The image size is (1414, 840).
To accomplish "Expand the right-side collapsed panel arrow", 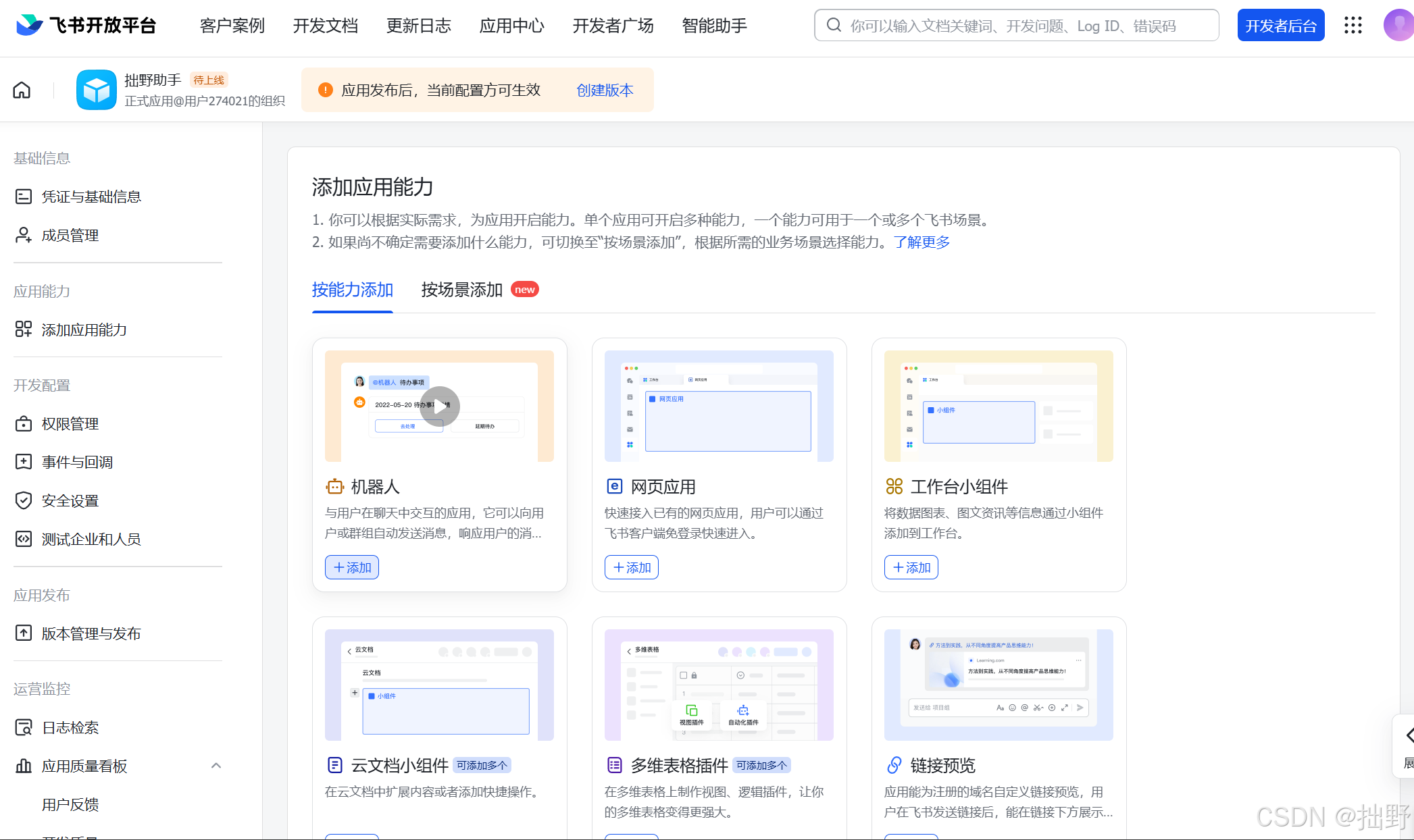I will [1409, 735].
